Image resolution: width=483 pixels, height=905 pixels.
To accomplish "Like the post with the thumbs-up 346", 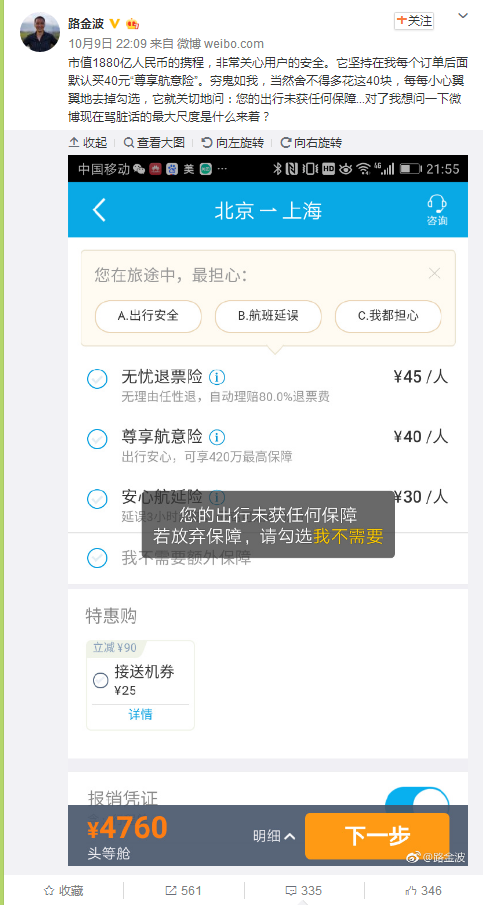I will [x=423, y=890].
